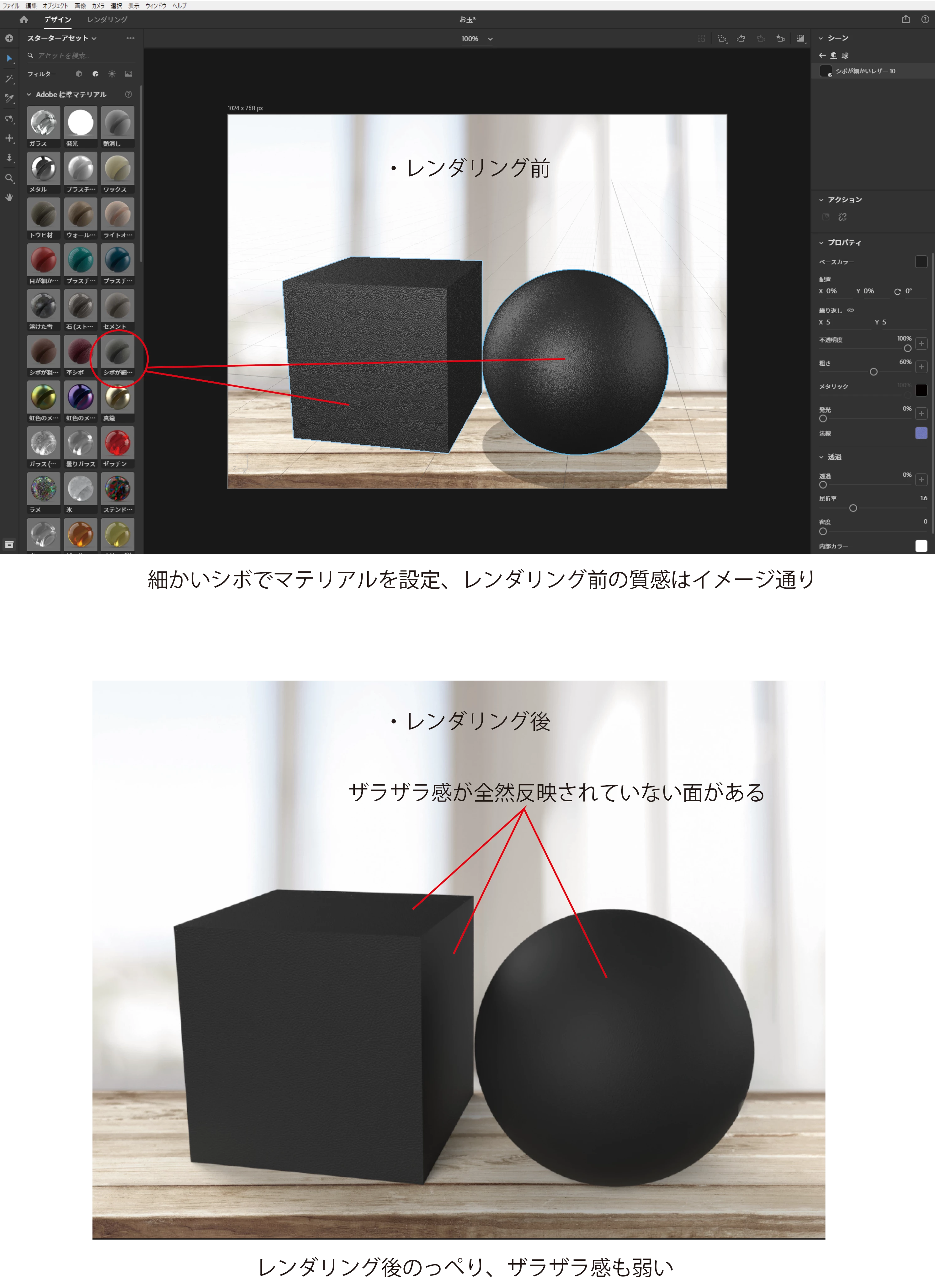Toggle the models filter icon
935x1288 pixels.
79,74
